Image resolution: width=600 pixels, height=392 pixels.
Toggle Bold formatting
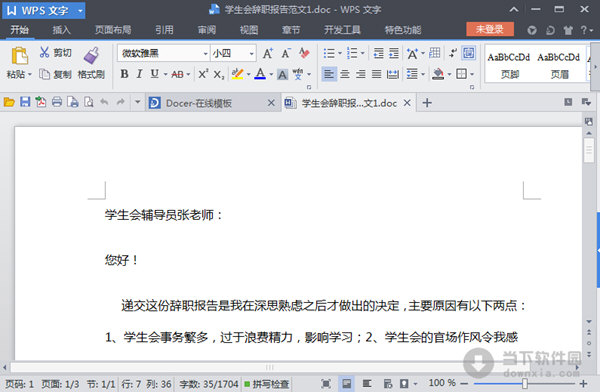[x=124, y=74]
